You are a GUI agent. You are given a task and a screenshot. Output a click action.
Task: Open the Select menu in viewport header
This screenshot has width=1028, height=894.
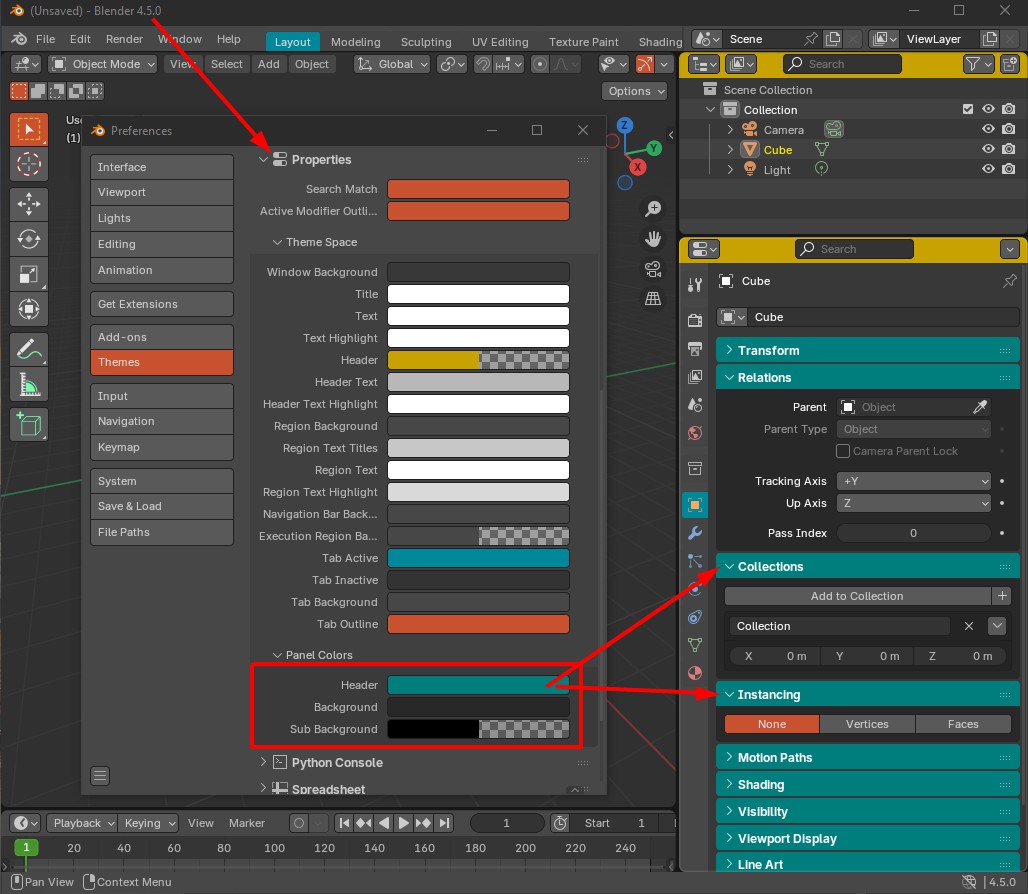point(226,64)
